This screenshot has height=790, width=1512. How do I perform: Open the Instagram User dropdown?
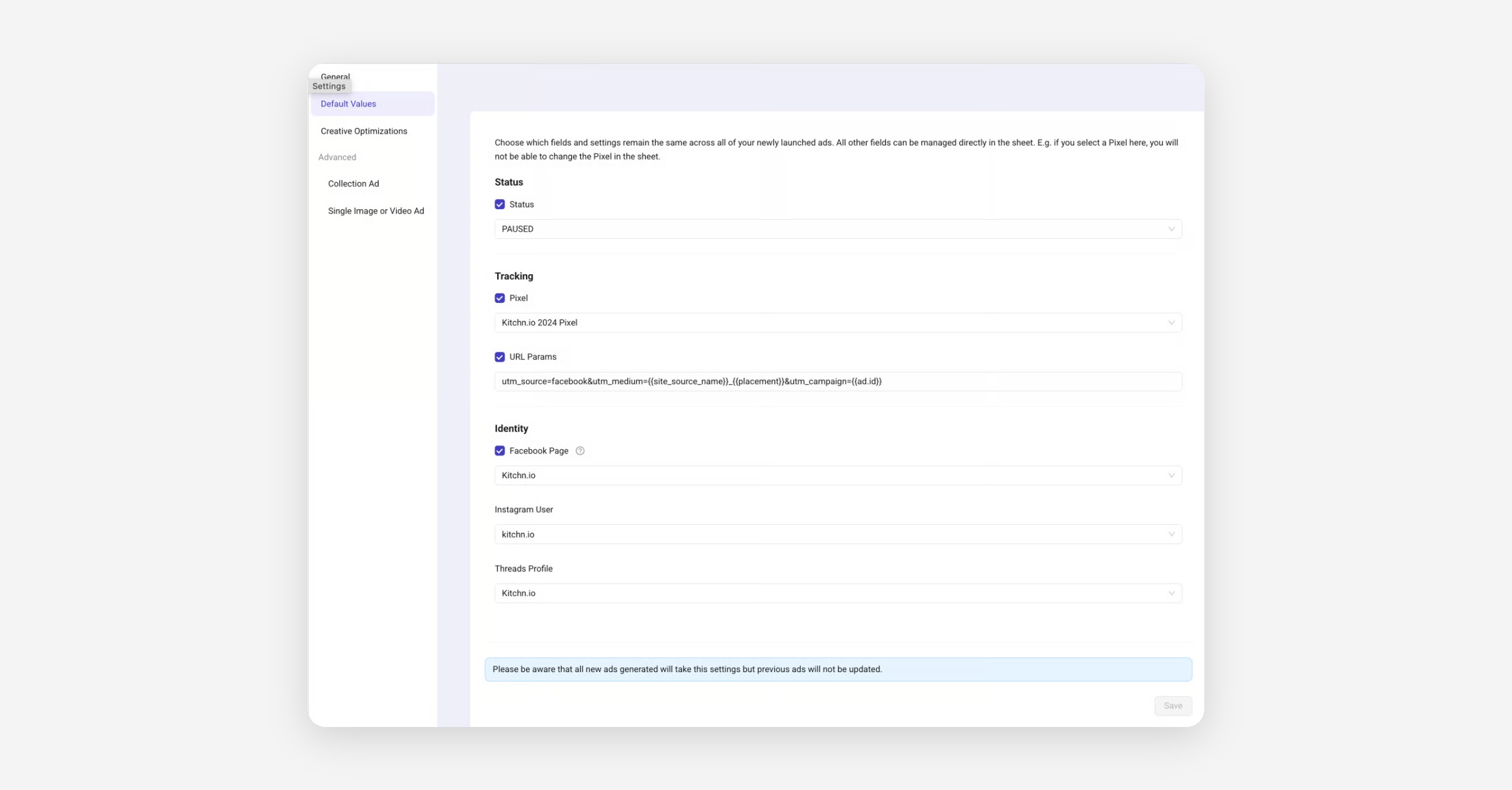832,534
